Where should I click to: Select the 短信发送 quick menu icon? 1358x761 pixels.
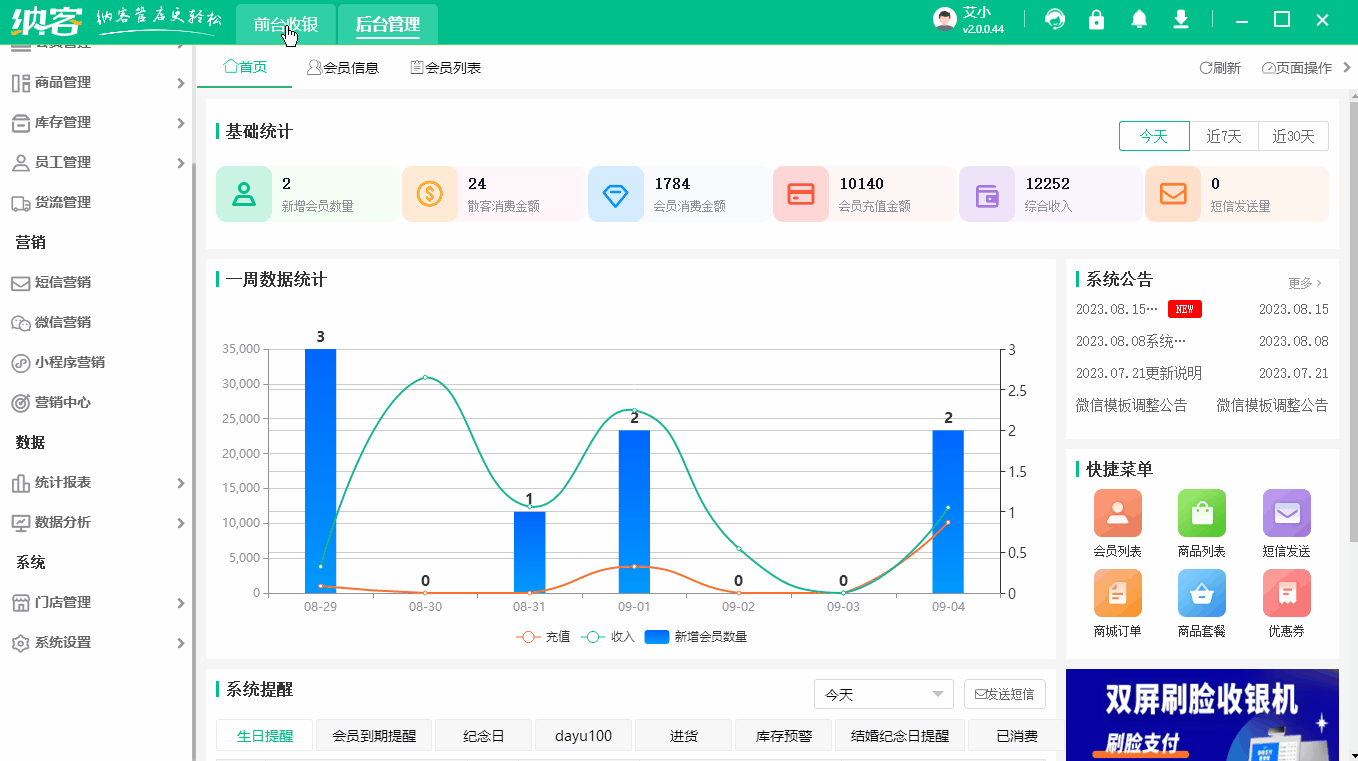tap(1286, 513)
